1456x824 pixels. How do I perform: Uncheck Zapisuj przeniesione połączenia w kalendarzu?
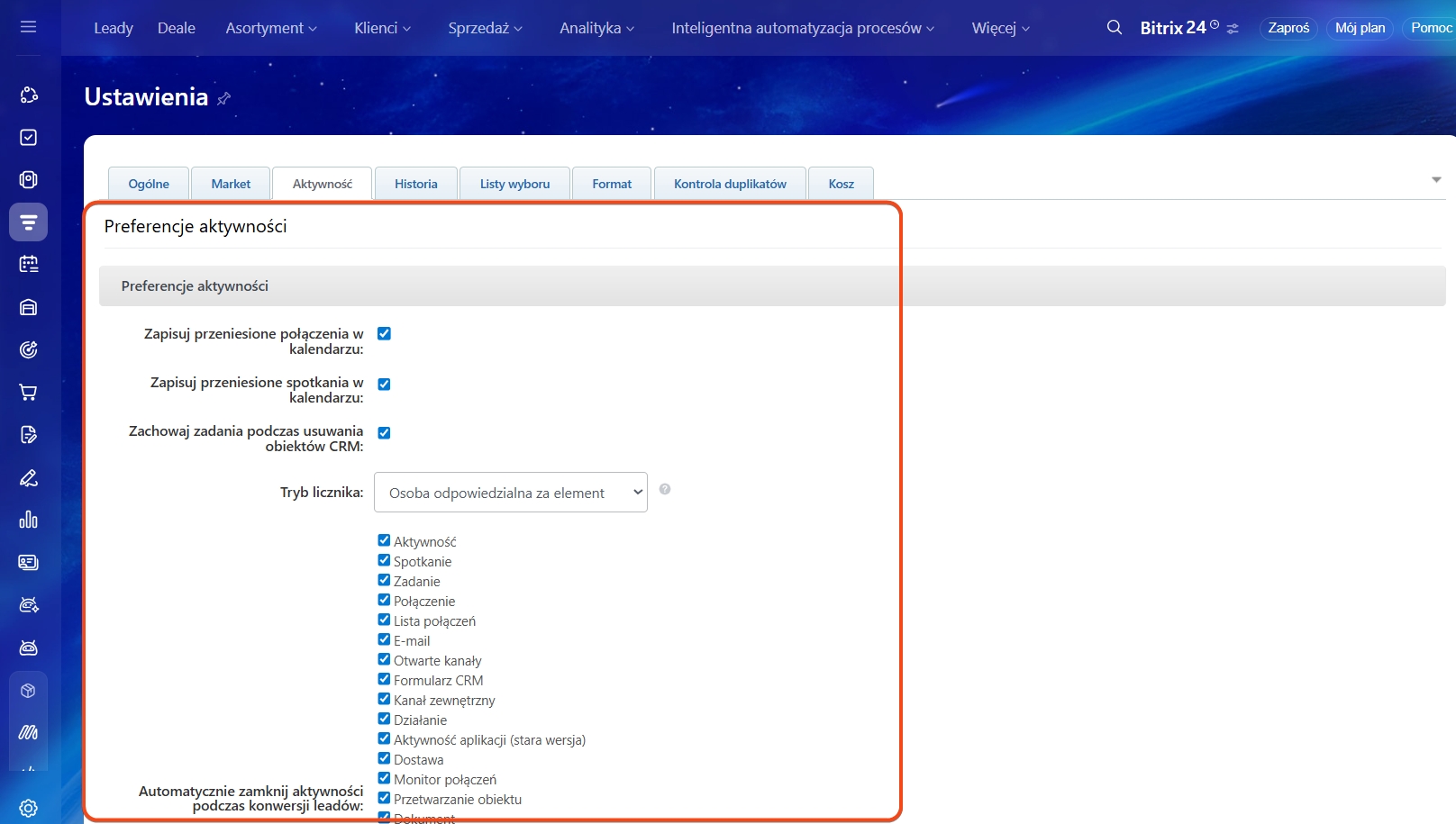pyautogui.click(x=384, y=334)
